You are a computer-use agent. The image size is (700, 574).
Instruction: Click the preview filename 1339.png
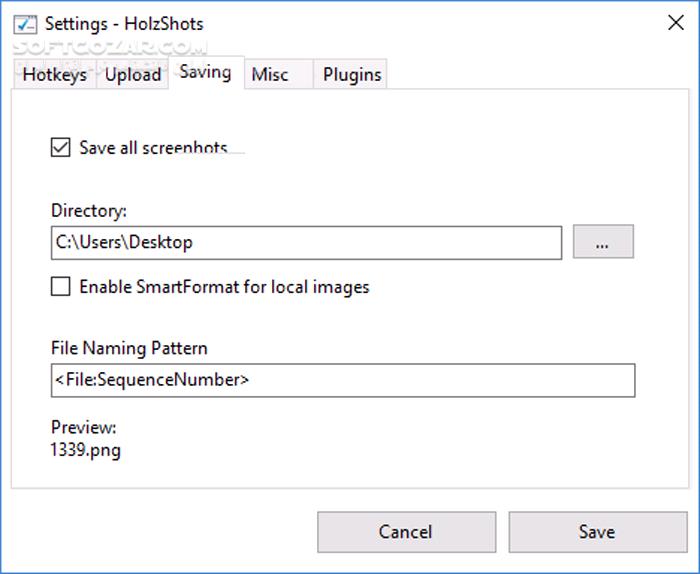[85, 450]
